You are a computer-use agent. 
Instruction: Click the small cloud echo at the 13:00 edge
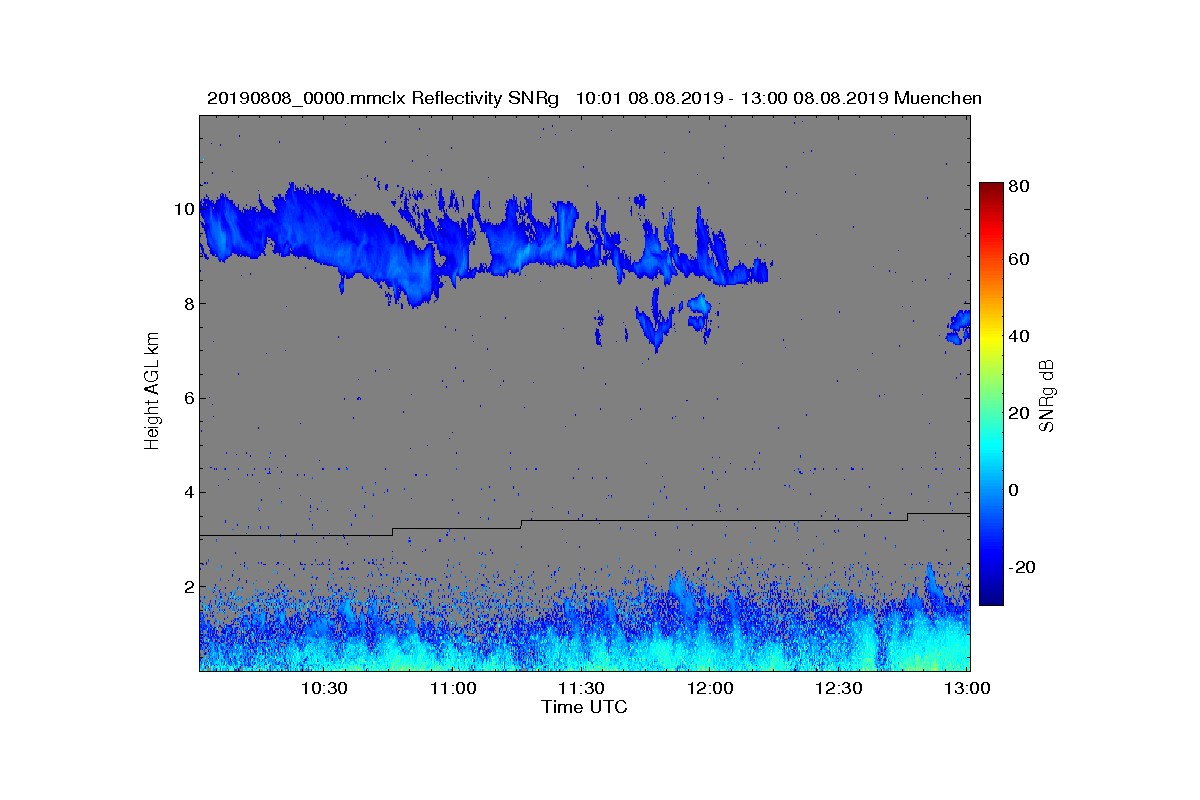959,327
